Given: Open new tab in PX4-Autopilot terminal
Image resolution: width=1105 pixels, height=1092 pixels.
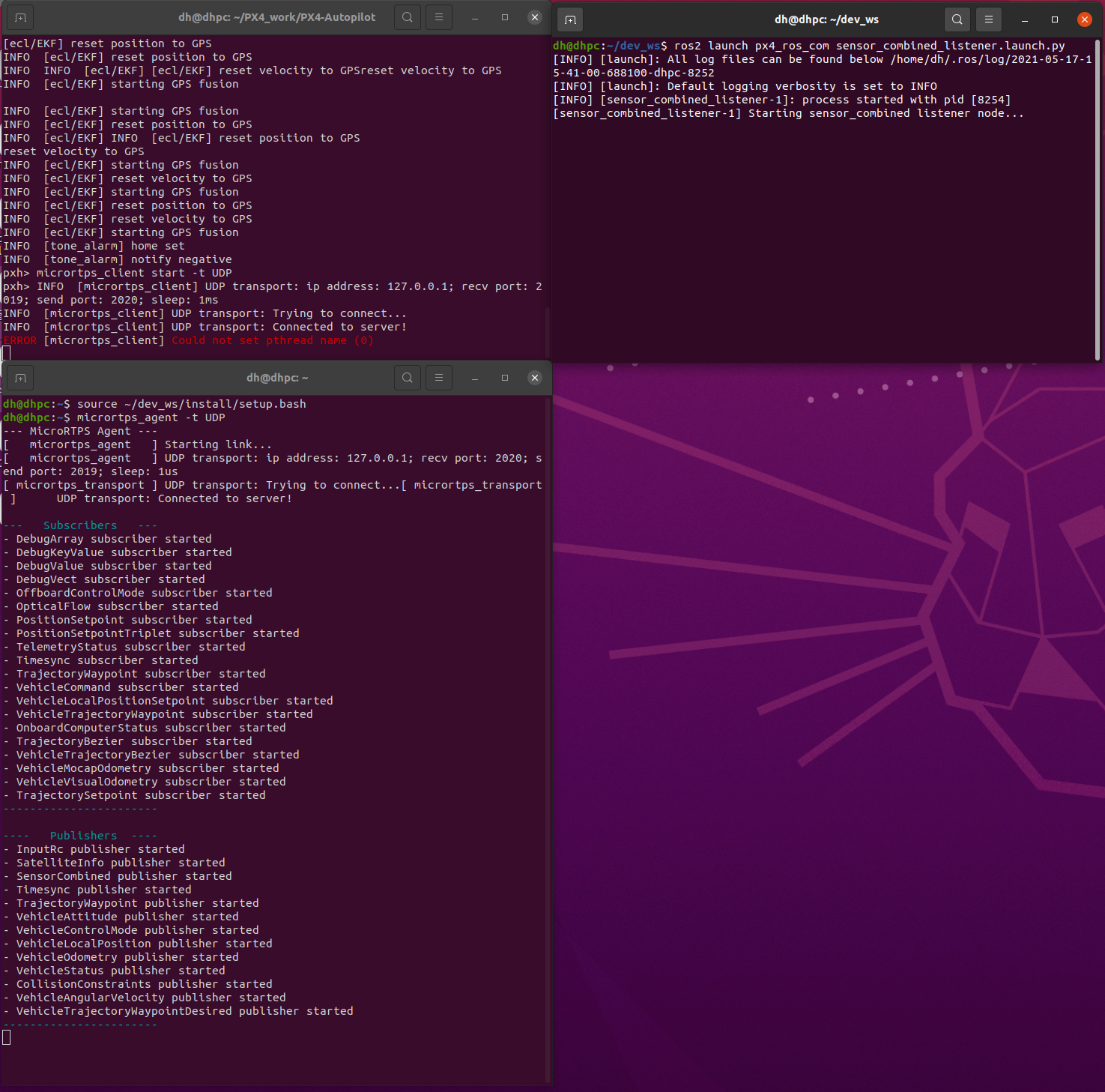Looking at the screenshot, I should pos(20,17).
